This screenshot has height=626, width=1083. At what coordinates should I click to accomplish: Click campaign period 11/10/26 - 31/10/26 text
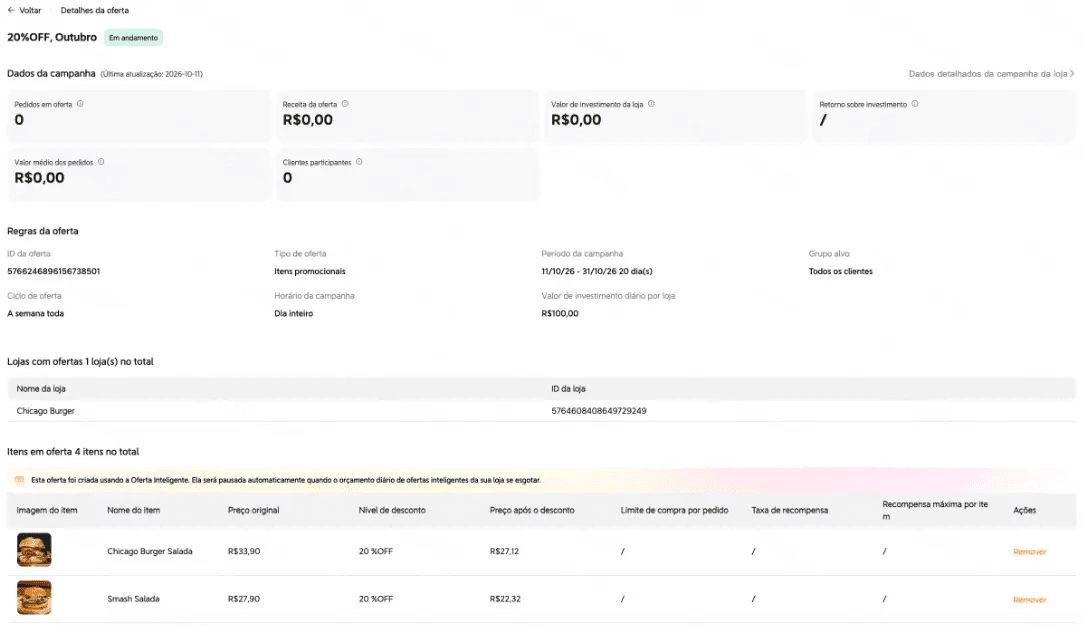click(597, 272)
